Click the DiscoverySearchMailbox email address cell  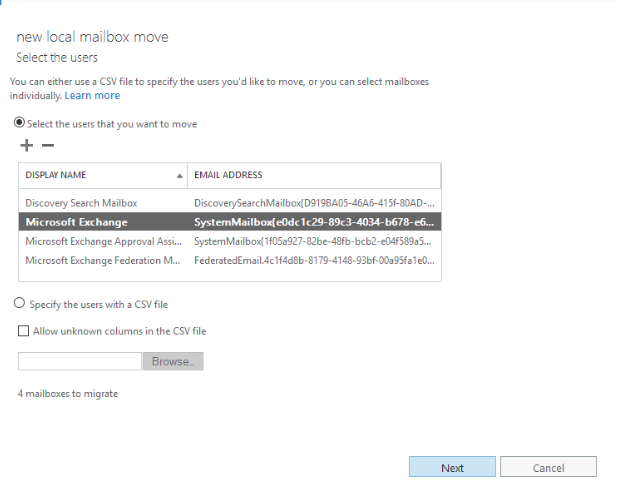click(314, 203)
